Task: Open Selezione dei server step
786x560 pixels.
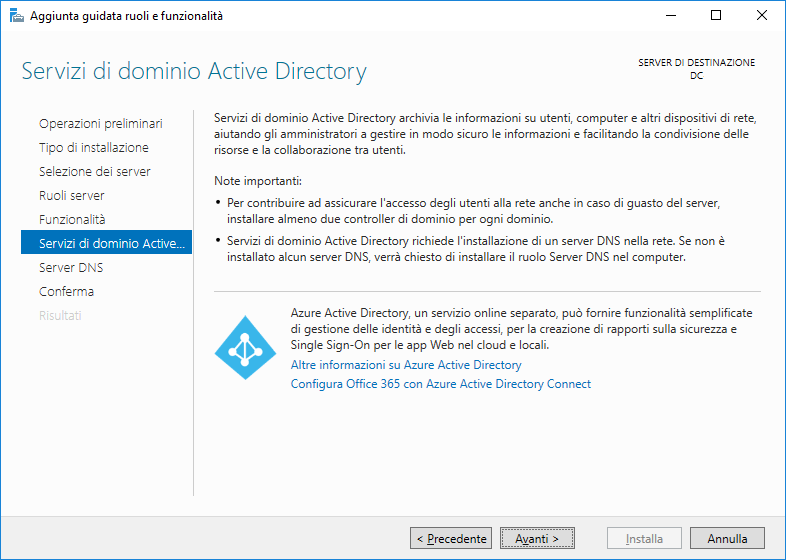Action: (x=95, y=171)
